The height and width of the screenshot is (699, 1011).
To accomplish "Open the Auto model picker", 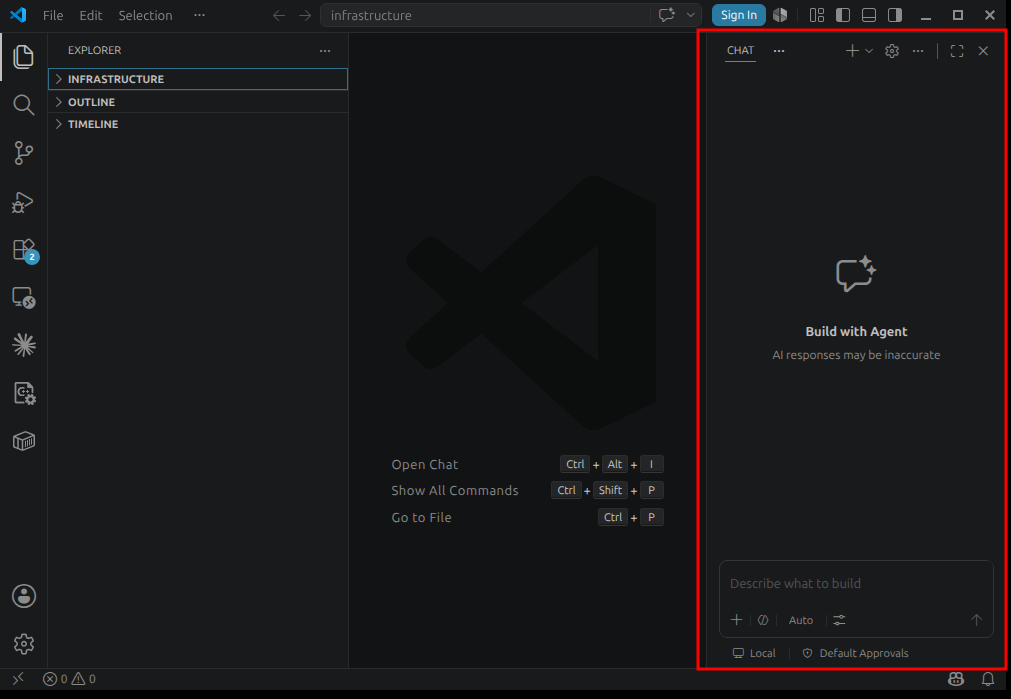I will (x=801, y=620).
